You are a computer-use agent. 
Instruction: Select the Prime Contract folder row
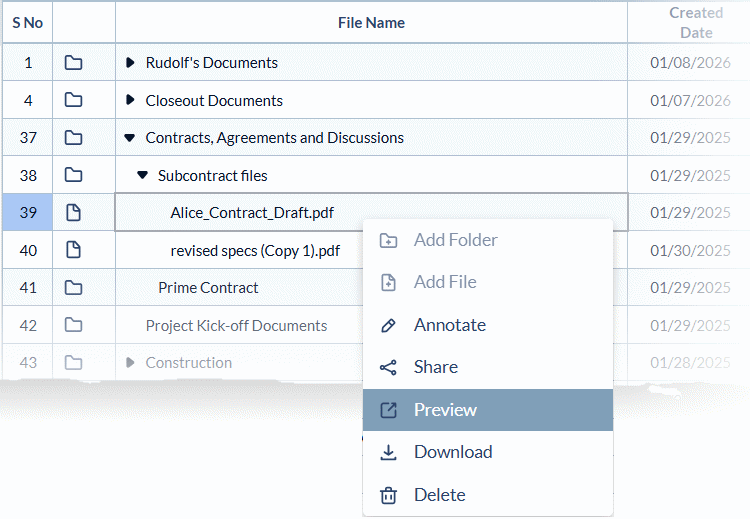[x=208, y=288]
